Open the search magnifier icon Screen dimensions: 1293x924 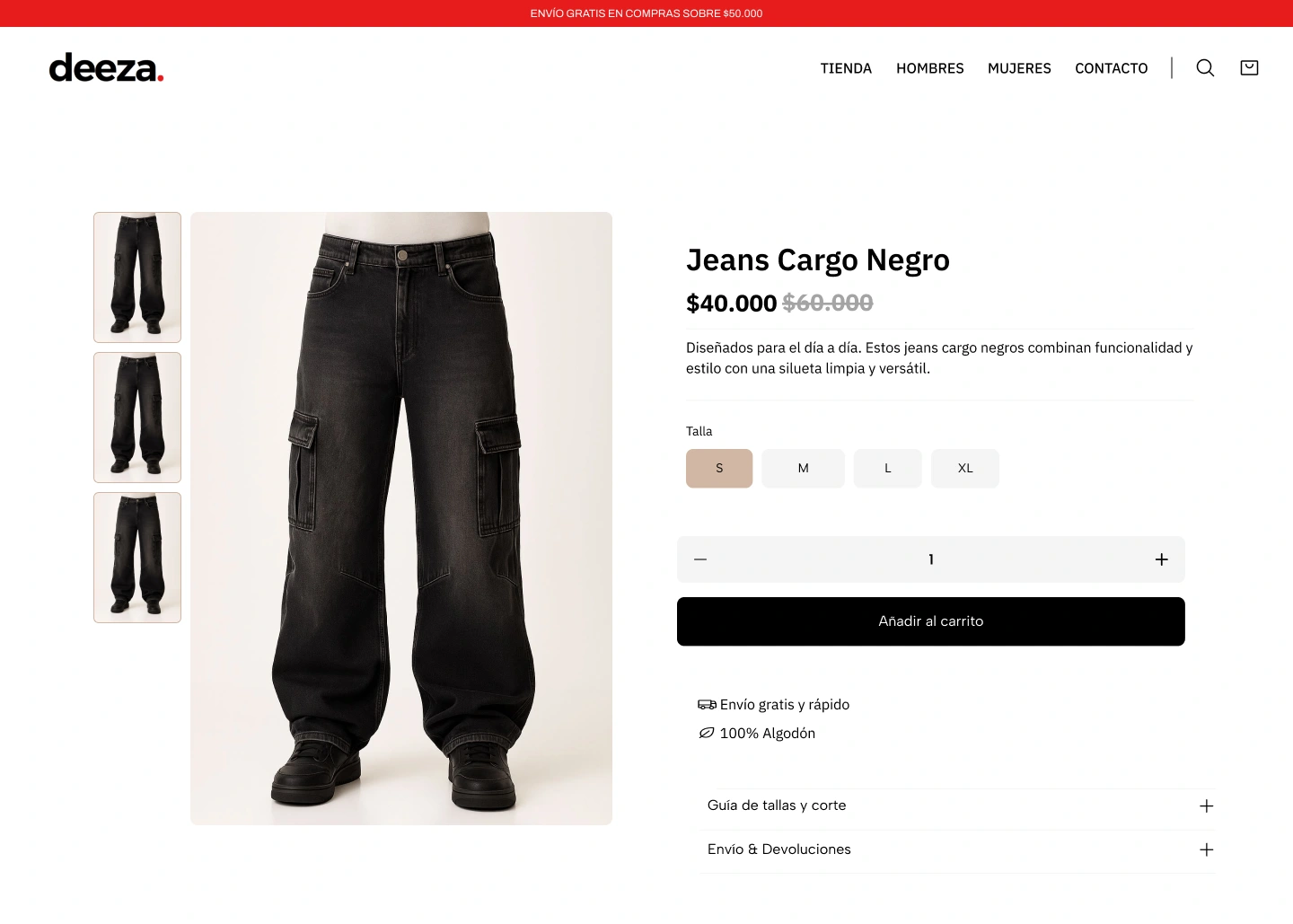1205,68
